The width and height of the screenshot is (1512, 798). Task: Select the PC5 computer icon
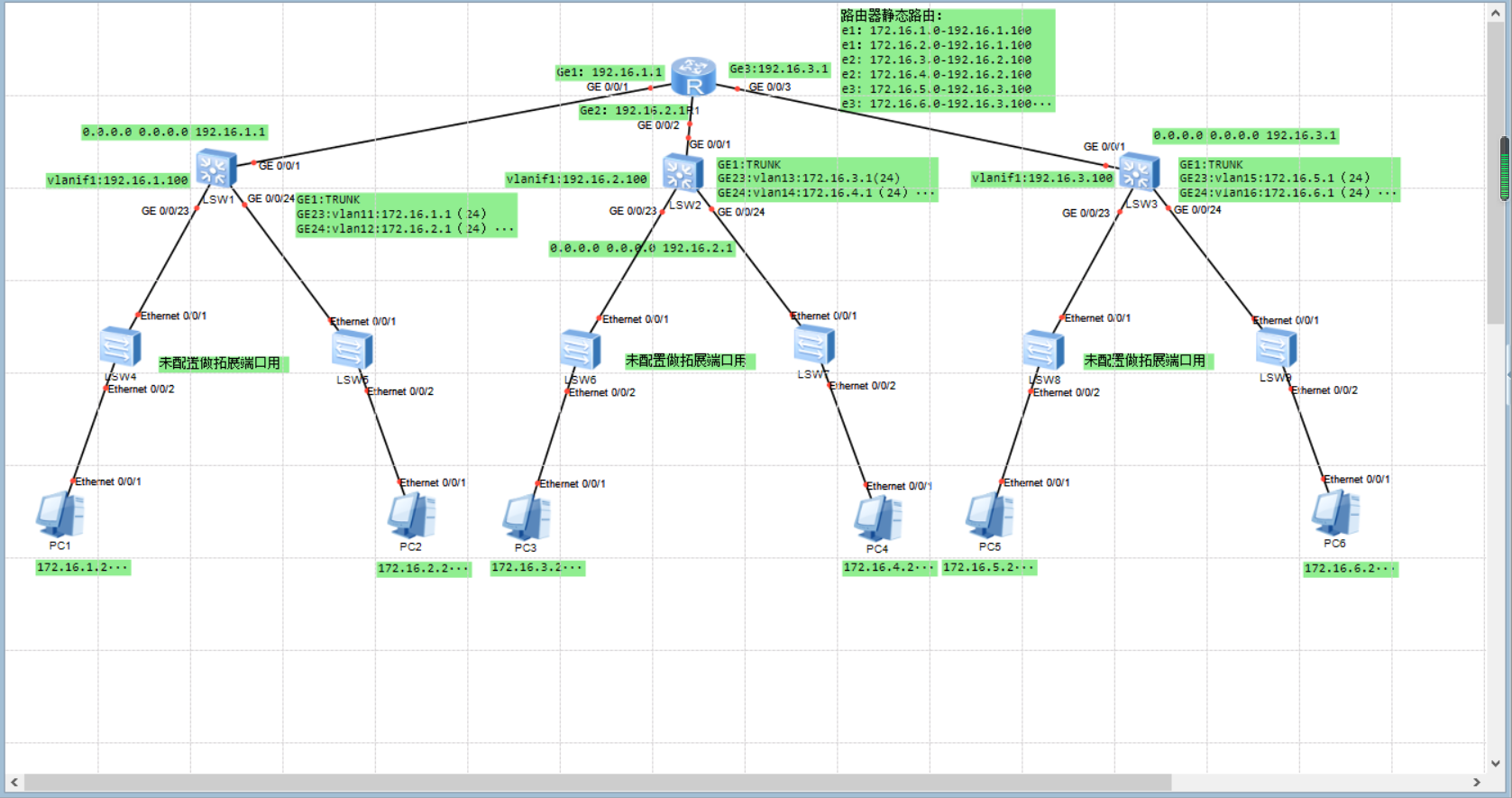coord(989,516)
